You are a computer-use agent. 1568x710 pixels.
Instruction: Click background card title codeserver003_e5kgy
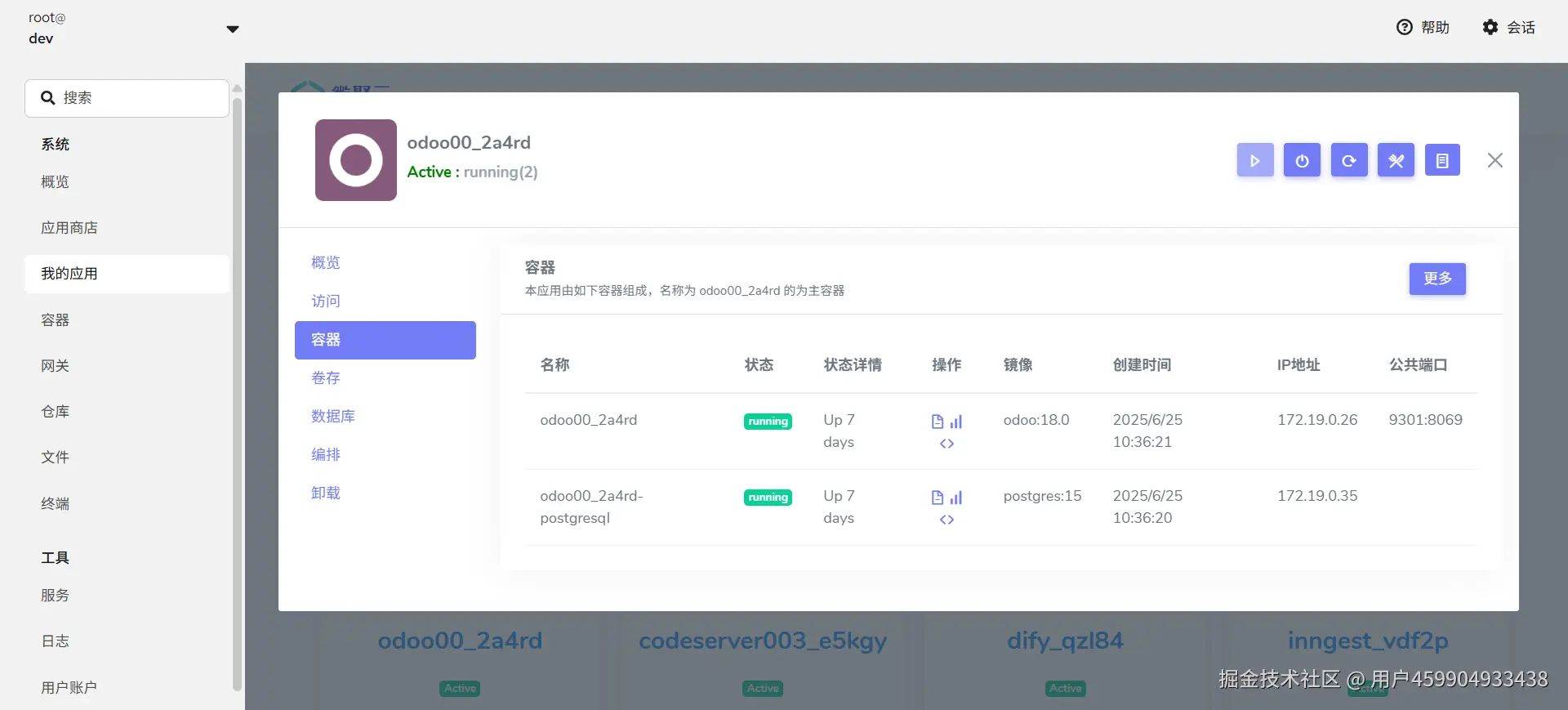click(x=763, y=641)
